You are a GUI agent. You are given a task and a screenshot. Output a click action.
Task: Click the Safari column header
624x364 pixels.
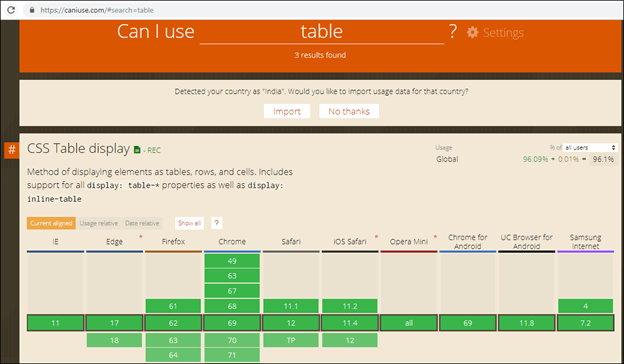(x=291, y=241)
